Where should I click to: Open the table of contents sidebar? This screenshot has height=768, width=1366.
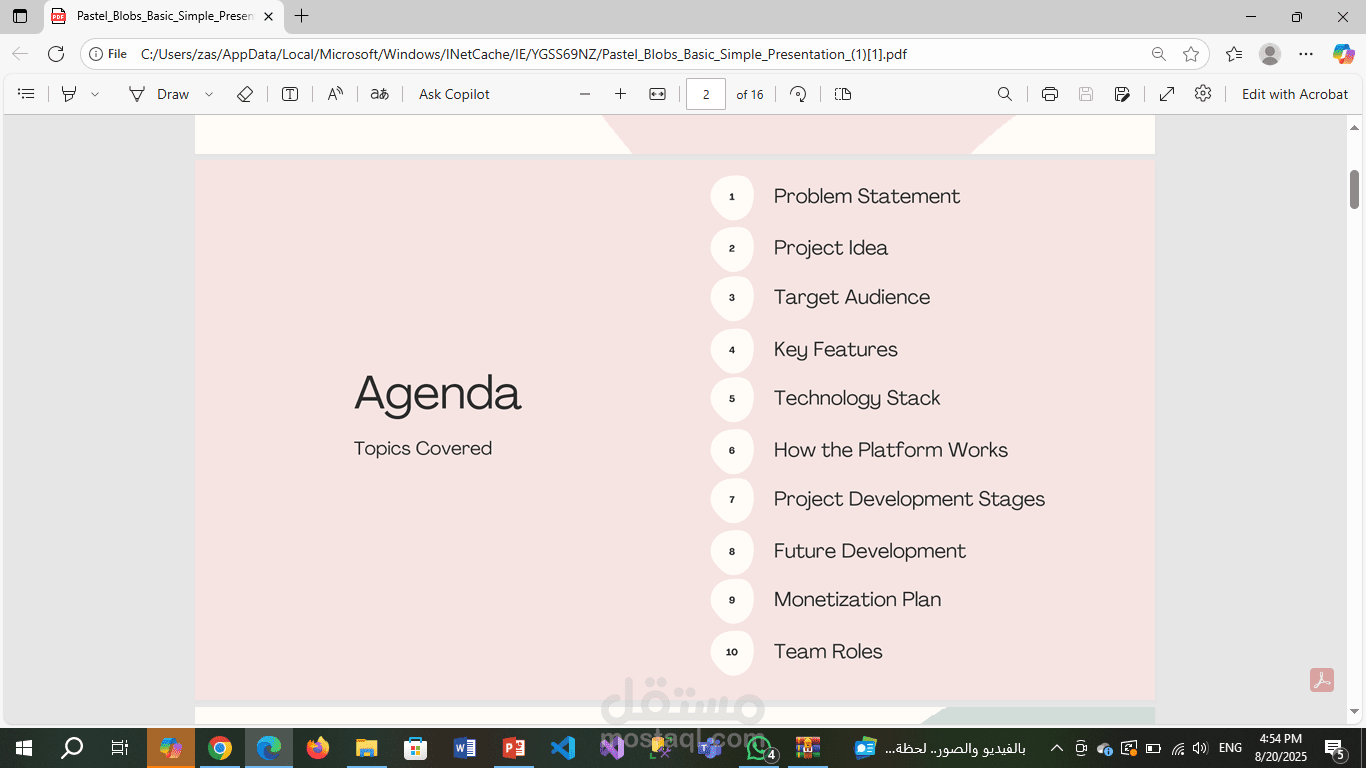click(27, 94)
